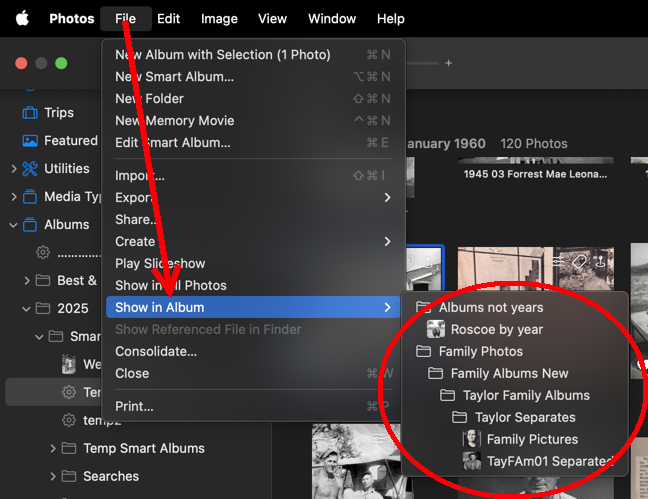The image size is (648, 499).
Task: Click keyword tag icon on thumbnail
Action: pos(579,261)
